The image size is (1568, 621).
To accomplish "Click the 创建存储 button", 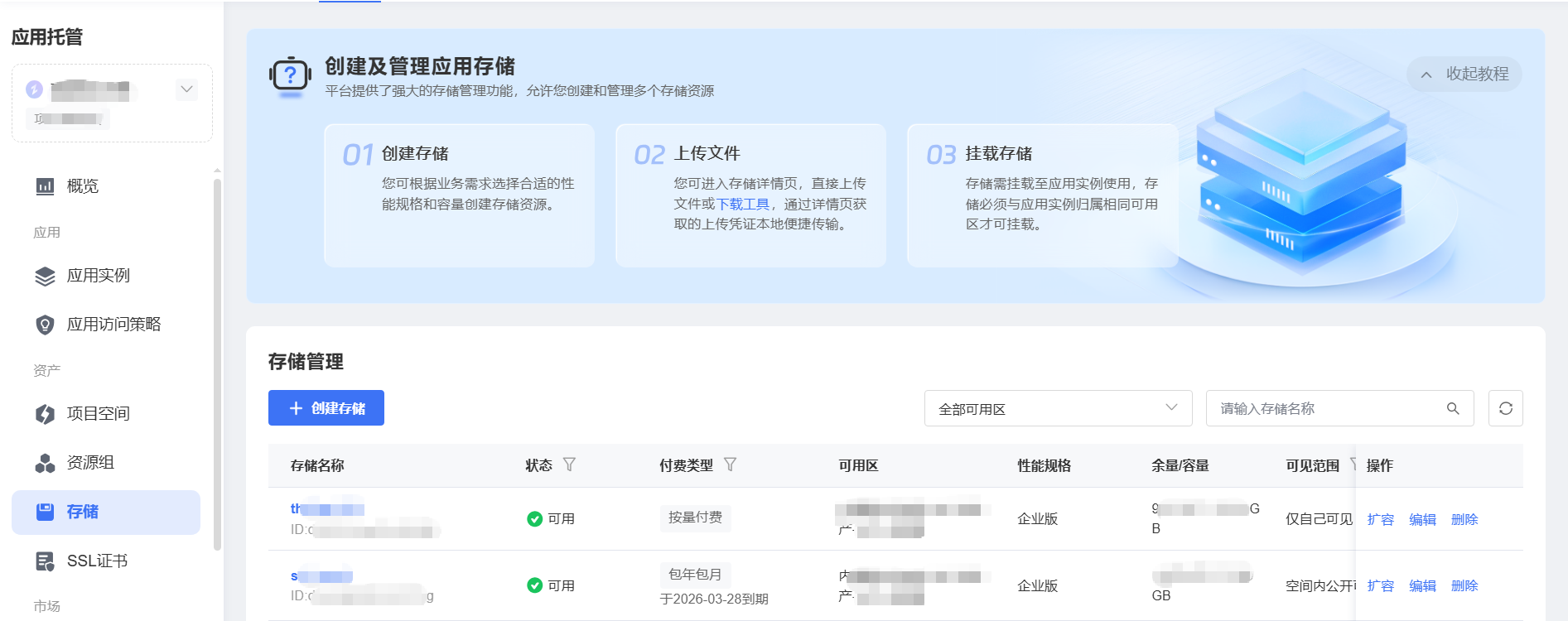I will [326, 408].
